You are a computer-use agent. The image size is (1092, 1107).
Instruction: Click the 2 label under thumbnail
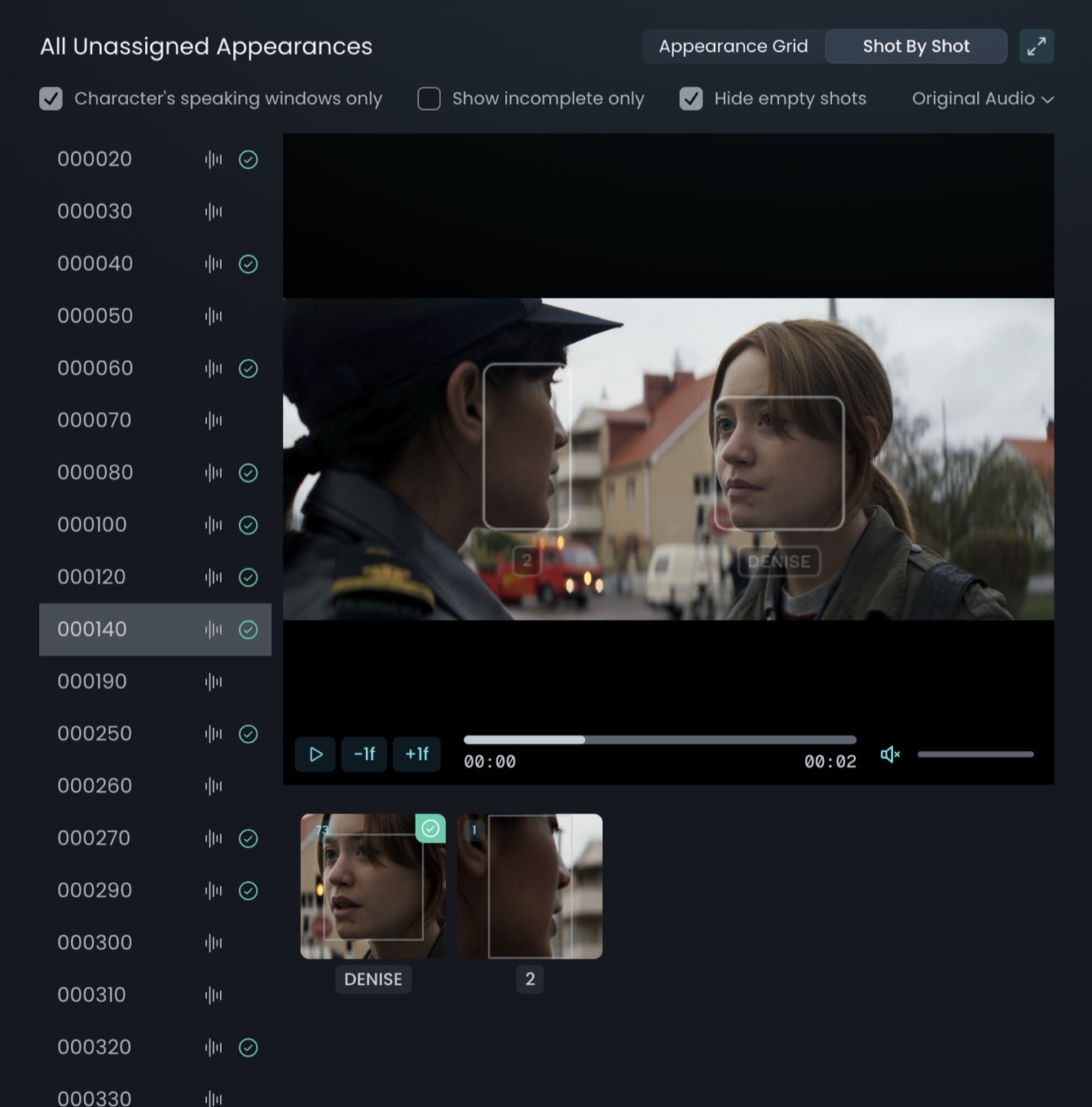(x=530, y=979)
